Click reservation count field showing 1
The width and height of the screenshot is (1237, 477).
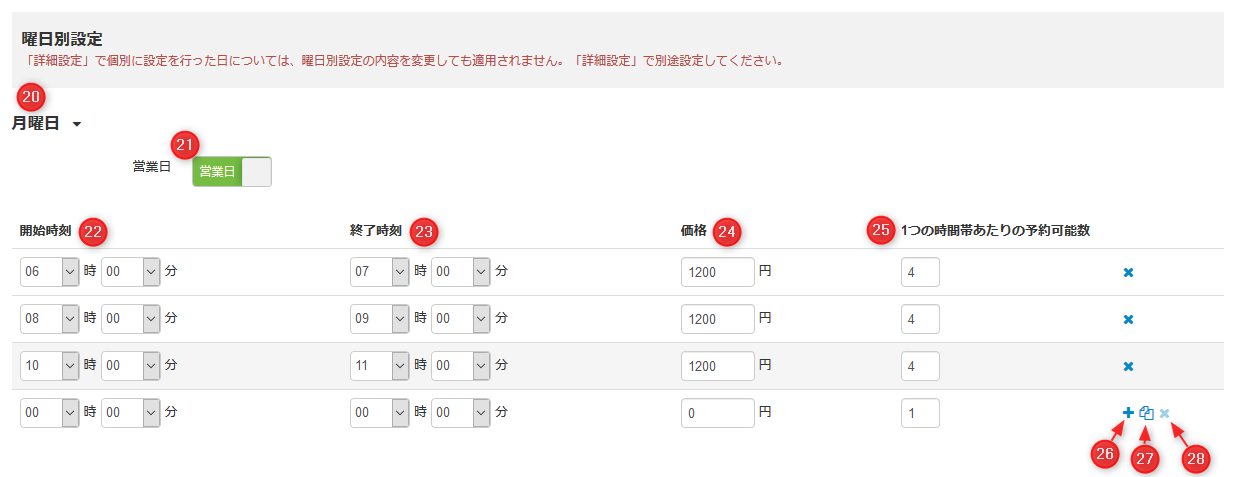(x=919, y=413)
